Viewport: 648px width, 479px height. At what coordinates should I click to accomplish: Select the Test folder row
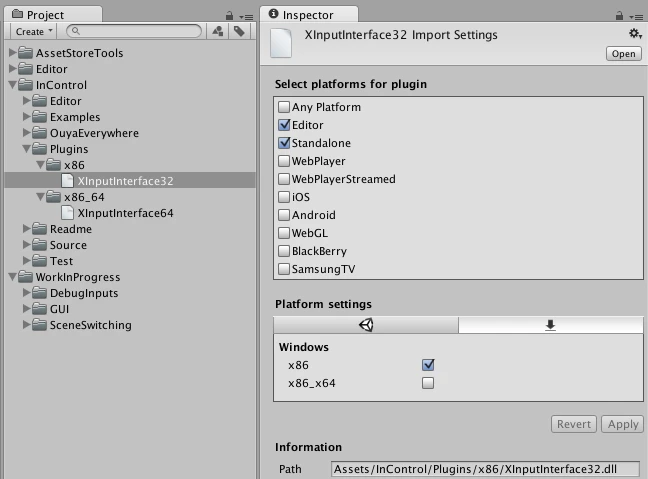[130, 261]
